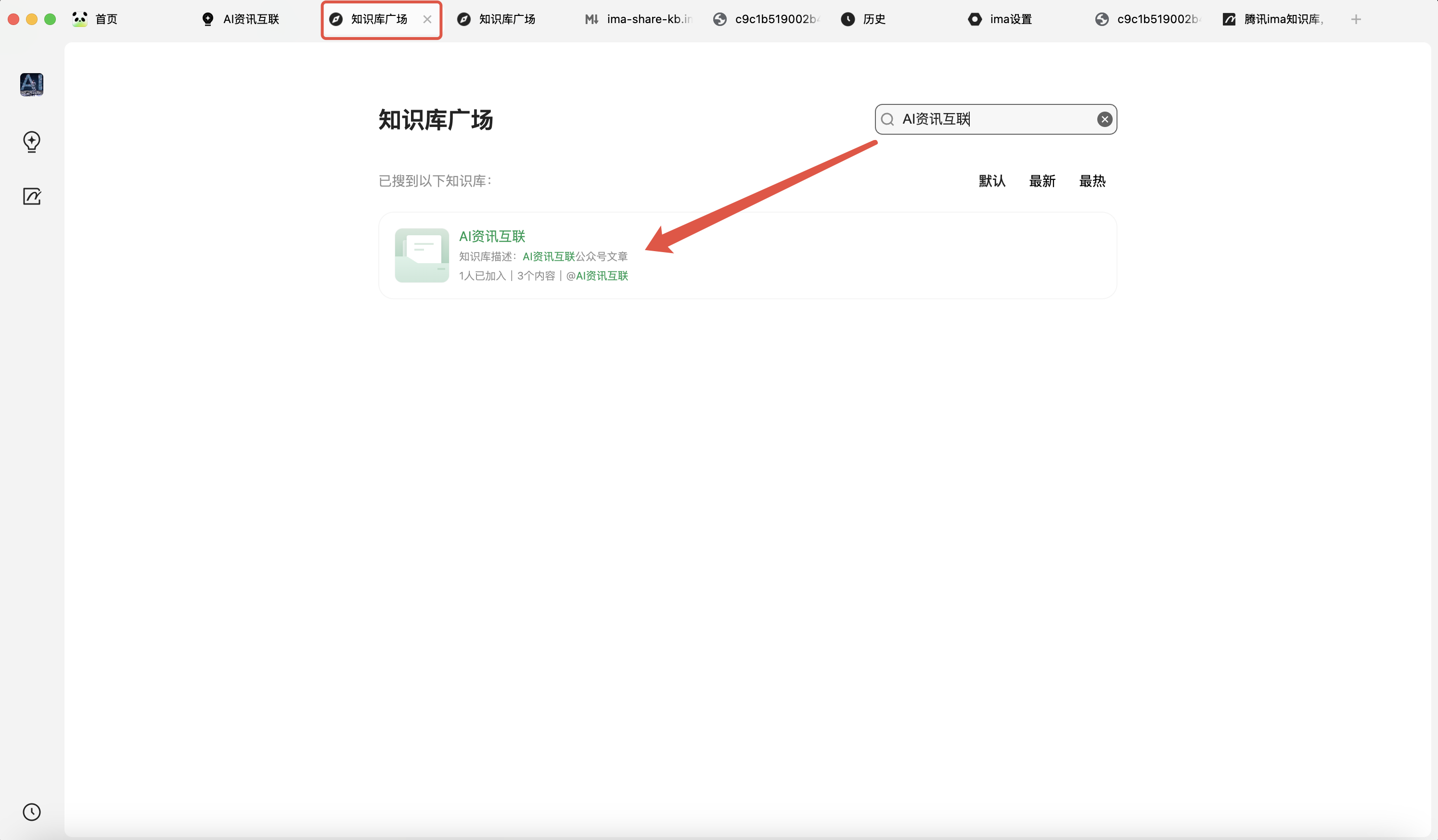Click the markdown icon on ima-share-kb tab
Image resolution: width=1438 pixels, height=840 pixels.
pyautogui.click(x=592, y=19)
